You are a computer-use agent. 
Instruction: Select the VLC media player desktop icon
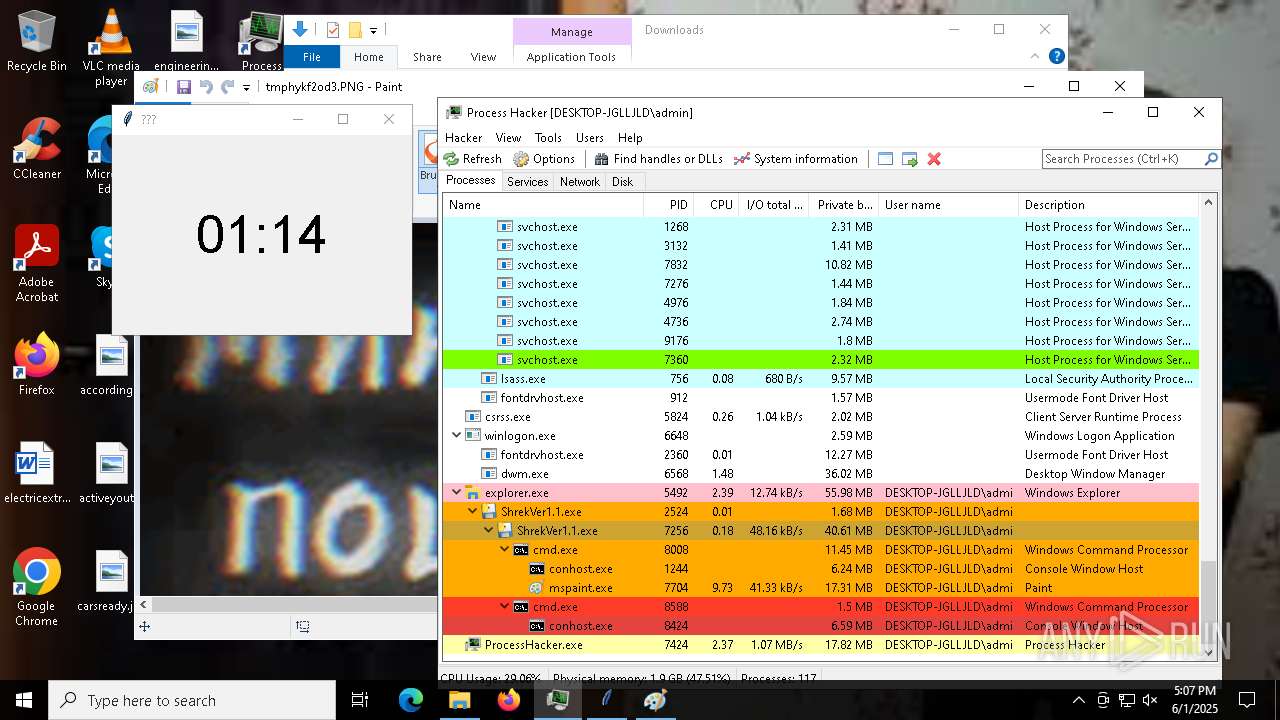coord(111,48)
